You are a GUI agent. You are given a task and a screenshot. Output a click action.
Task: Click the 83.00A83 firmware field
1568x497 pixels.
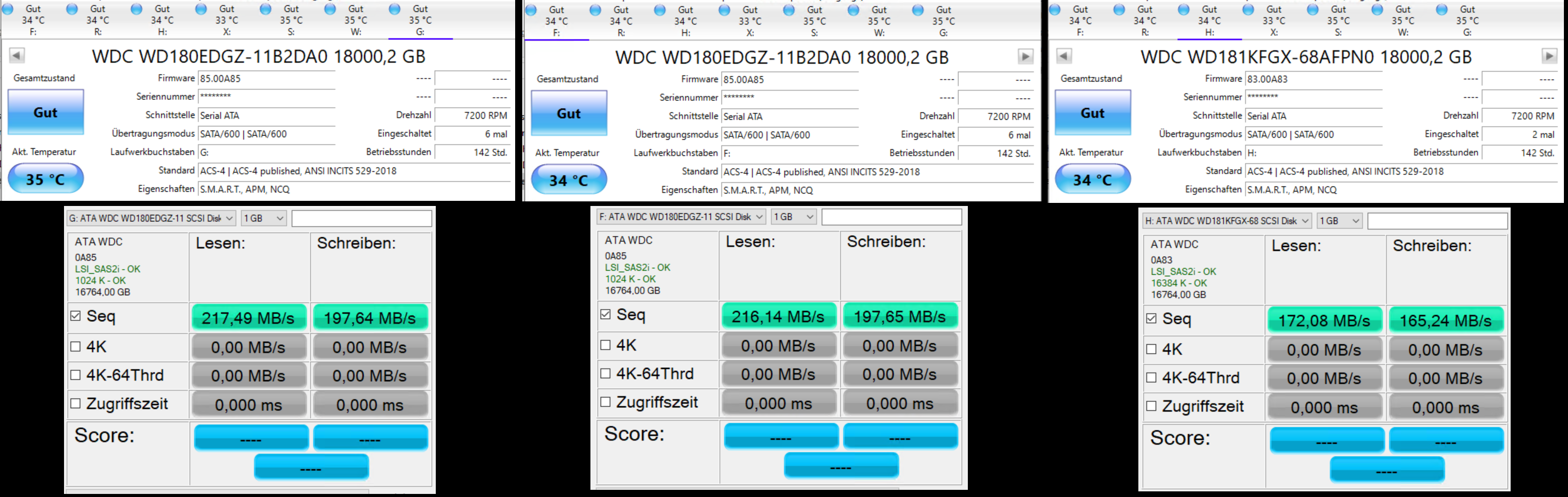point(1313,79)
